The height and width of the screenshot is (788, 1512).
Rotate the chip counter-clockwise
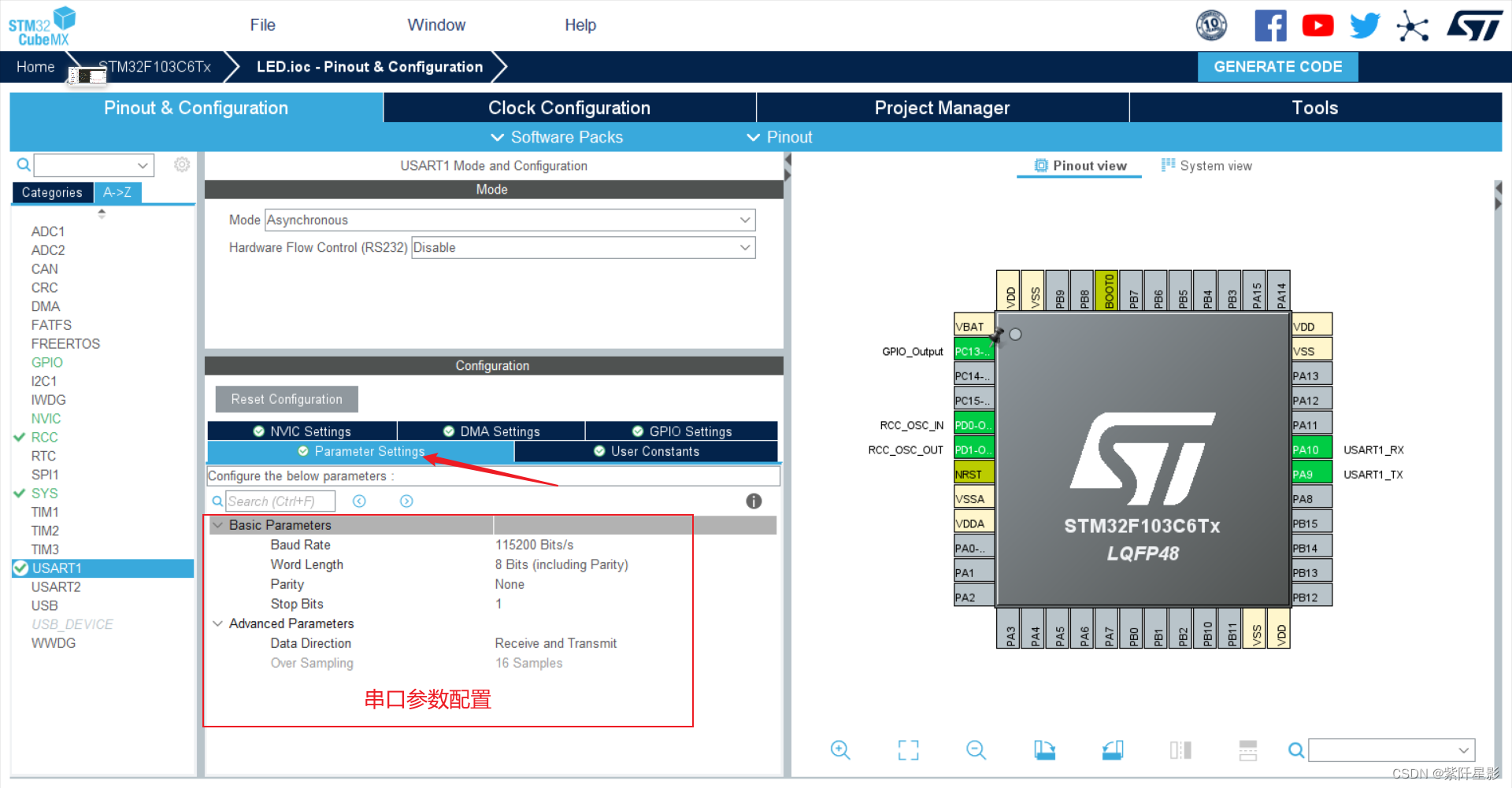[1113, 750]
